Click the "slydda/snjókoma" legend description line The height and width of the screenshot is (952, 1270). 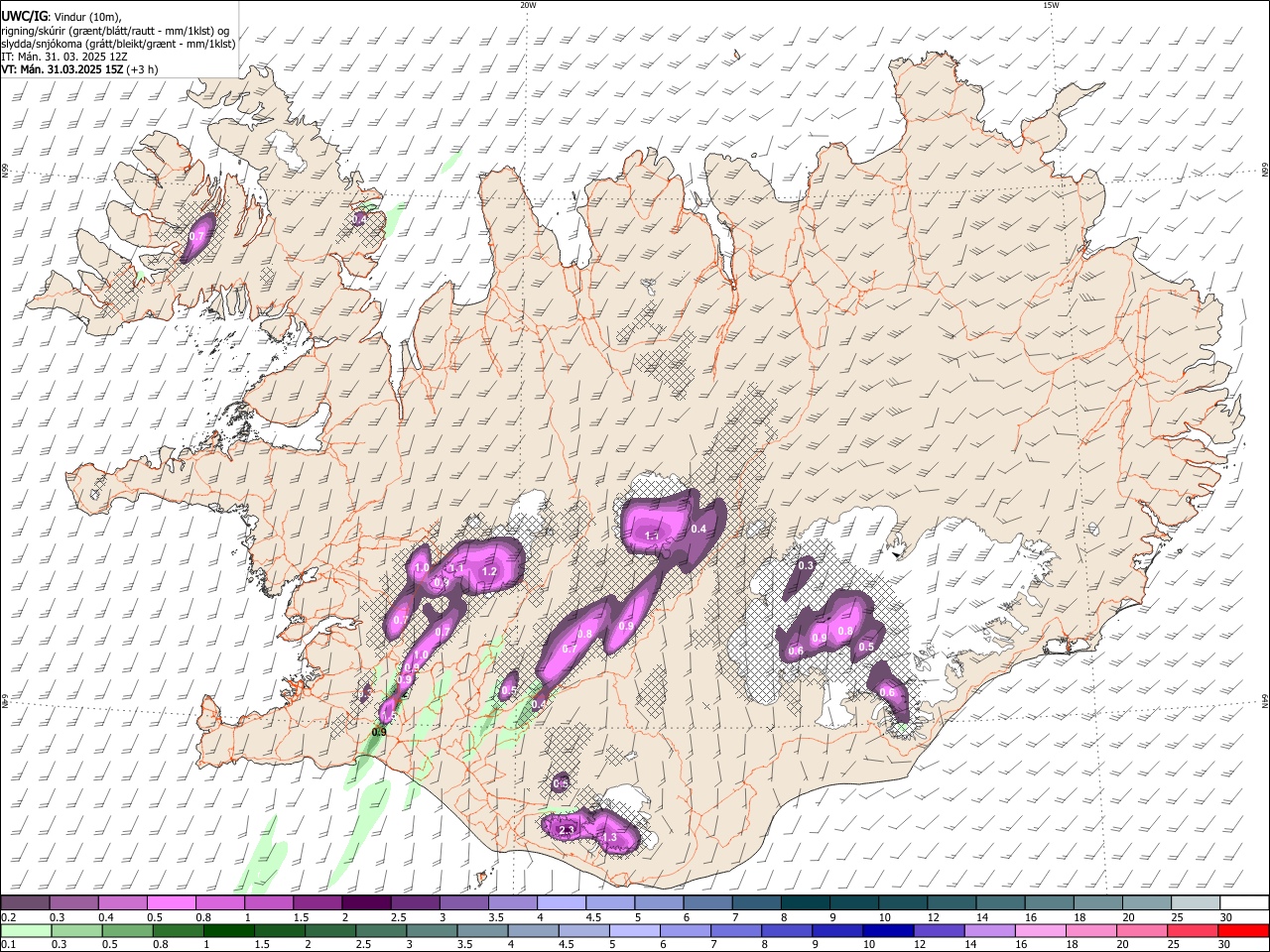point(118,44)
